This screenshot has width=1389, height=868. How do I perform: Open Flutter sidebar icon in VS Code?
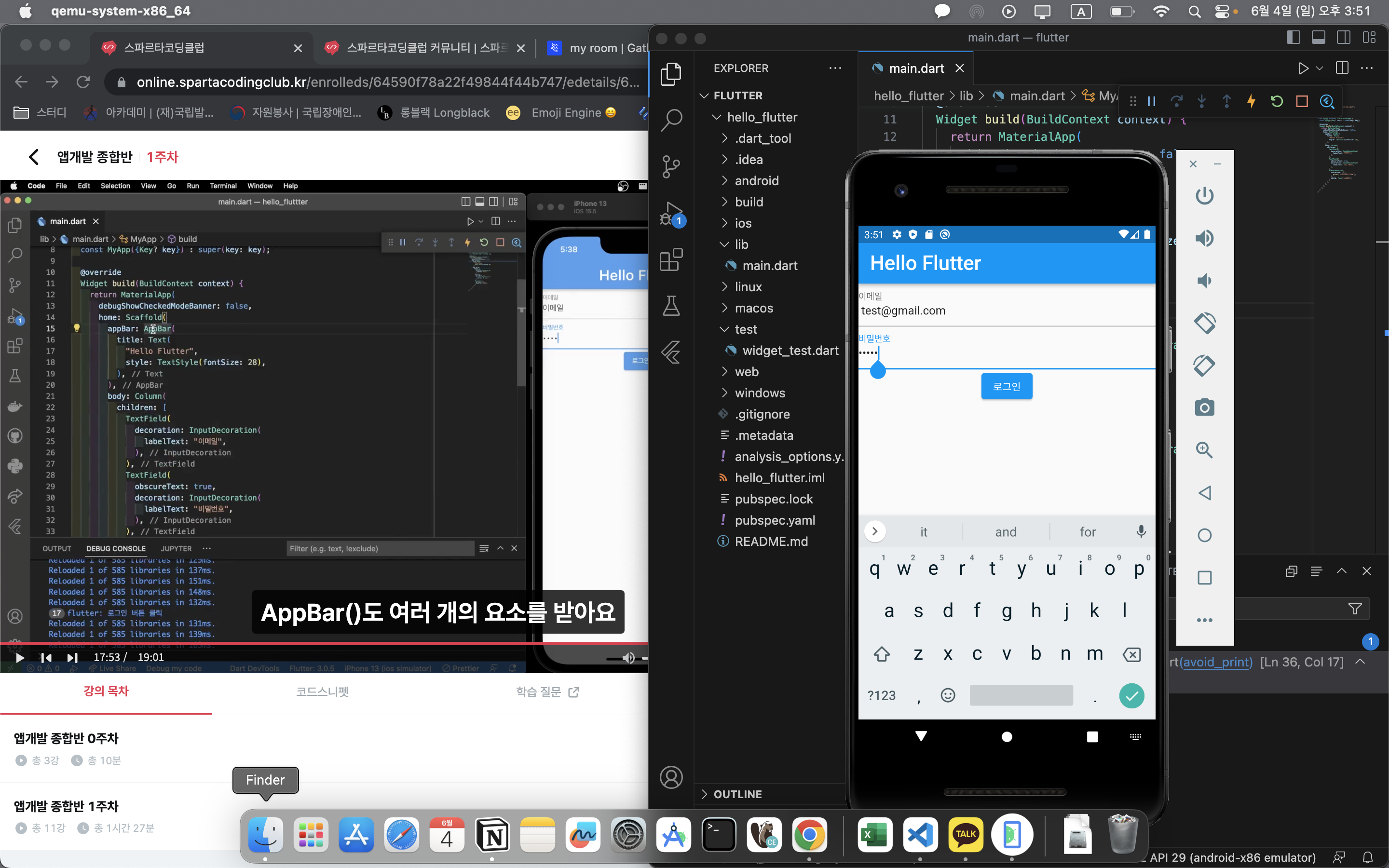pos(671,353)
